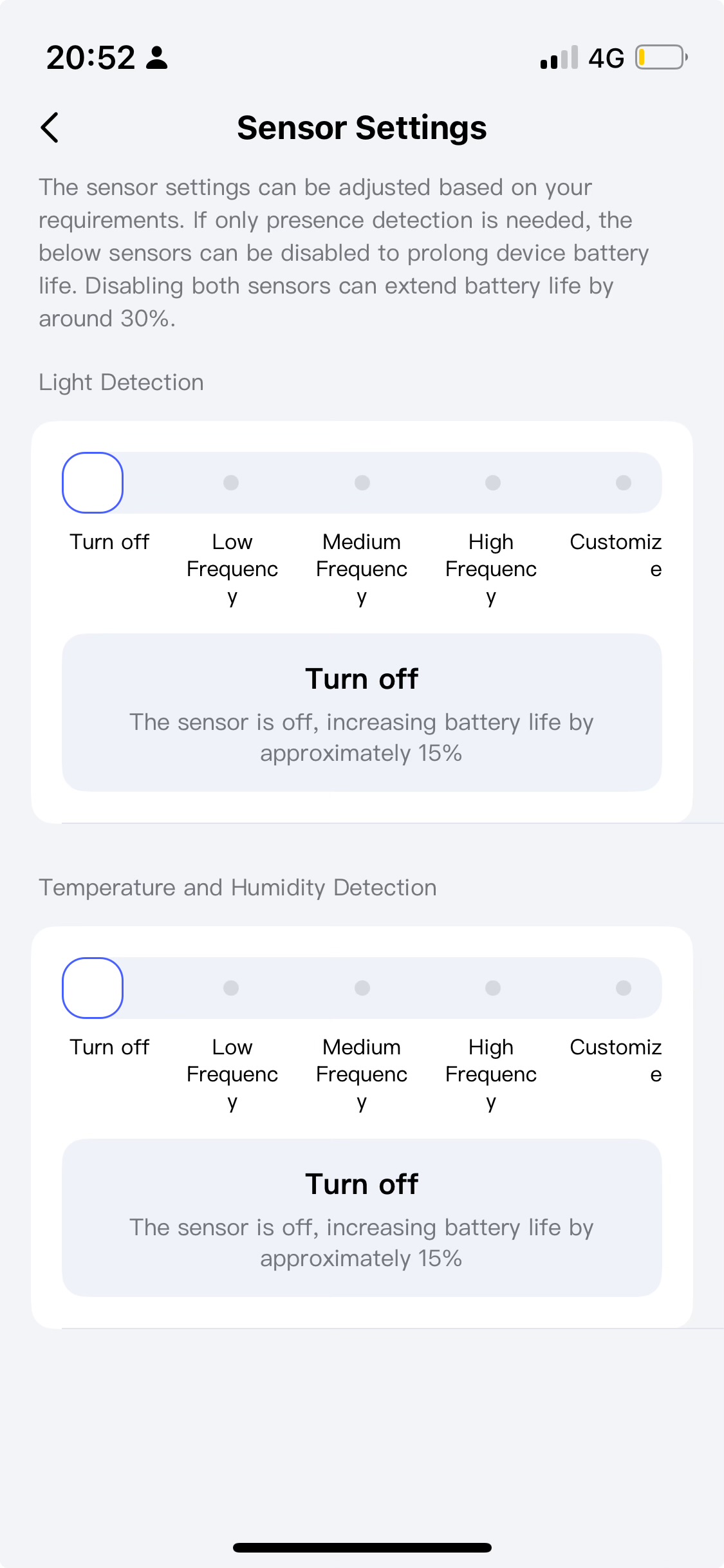
Task: Select Medium Frequency dot for Light Detection
Action: pyautogui.click(x=362, y=483)
